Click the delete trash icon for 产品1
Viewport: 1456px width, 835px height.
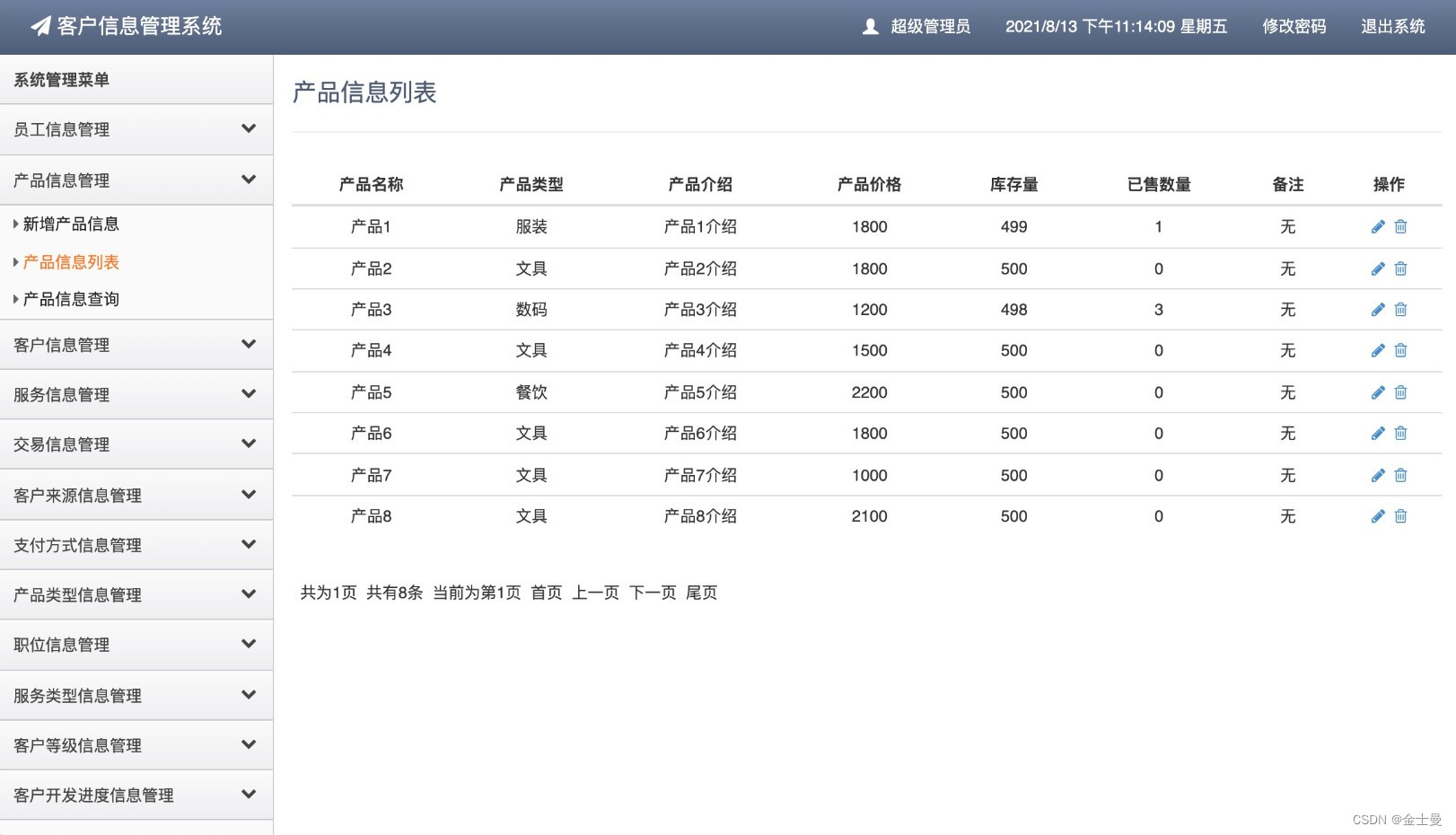1401,226
